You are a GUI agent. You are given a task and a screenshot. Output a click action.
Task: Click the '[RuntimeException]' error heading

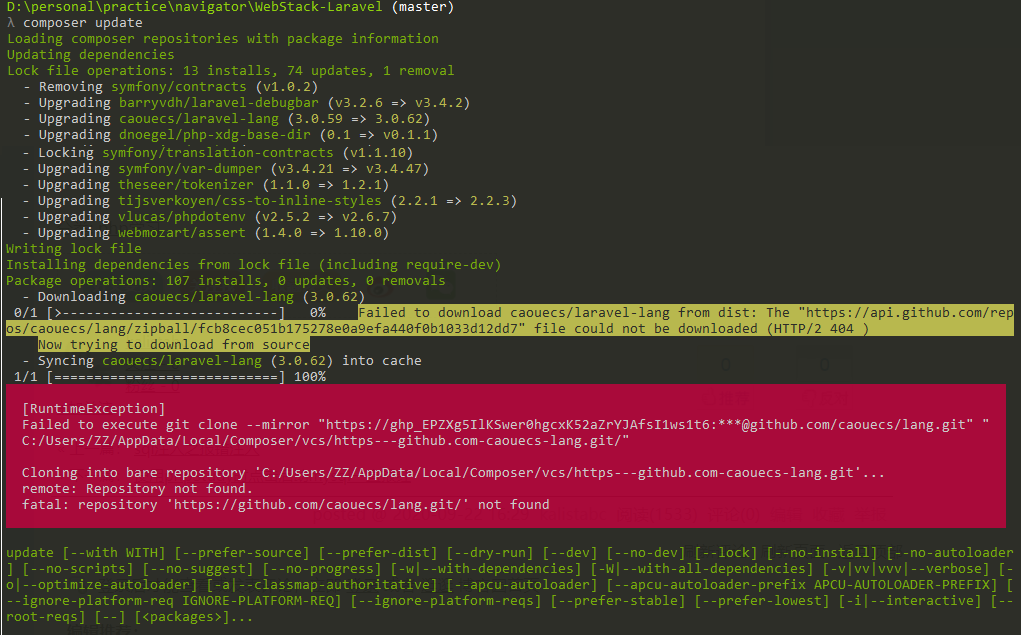coord(94,408)
